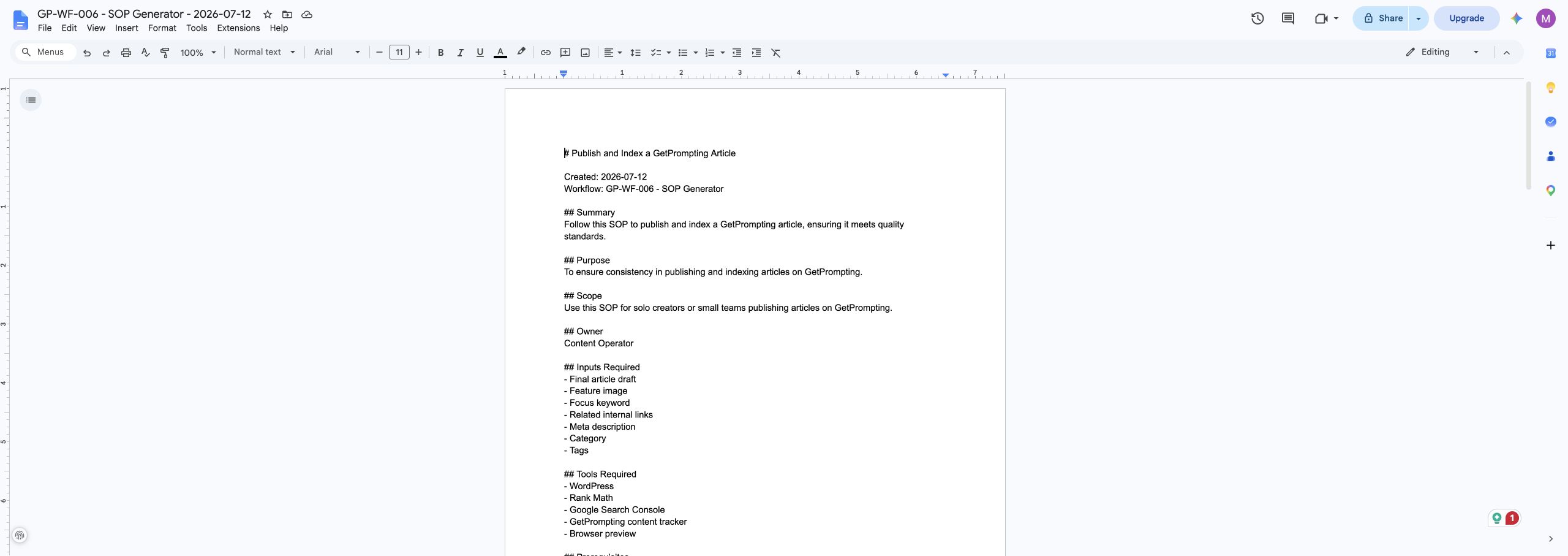
Task: Decrease indent
Action: click(737, 53)
